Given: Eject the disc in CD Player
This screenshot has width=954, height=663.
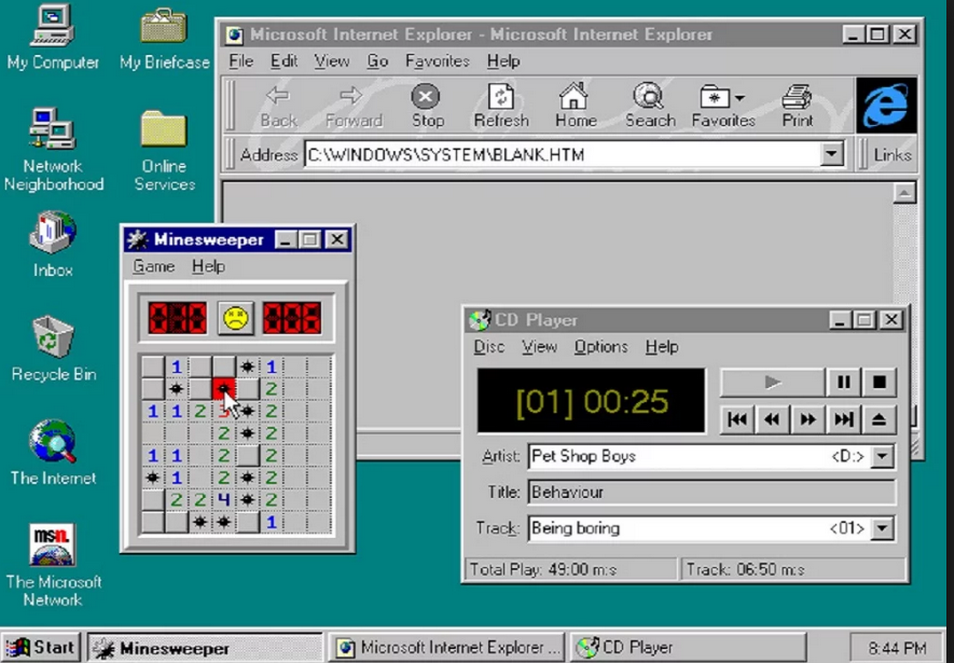Looking at the screenshot, I should (x=879, y=419).
